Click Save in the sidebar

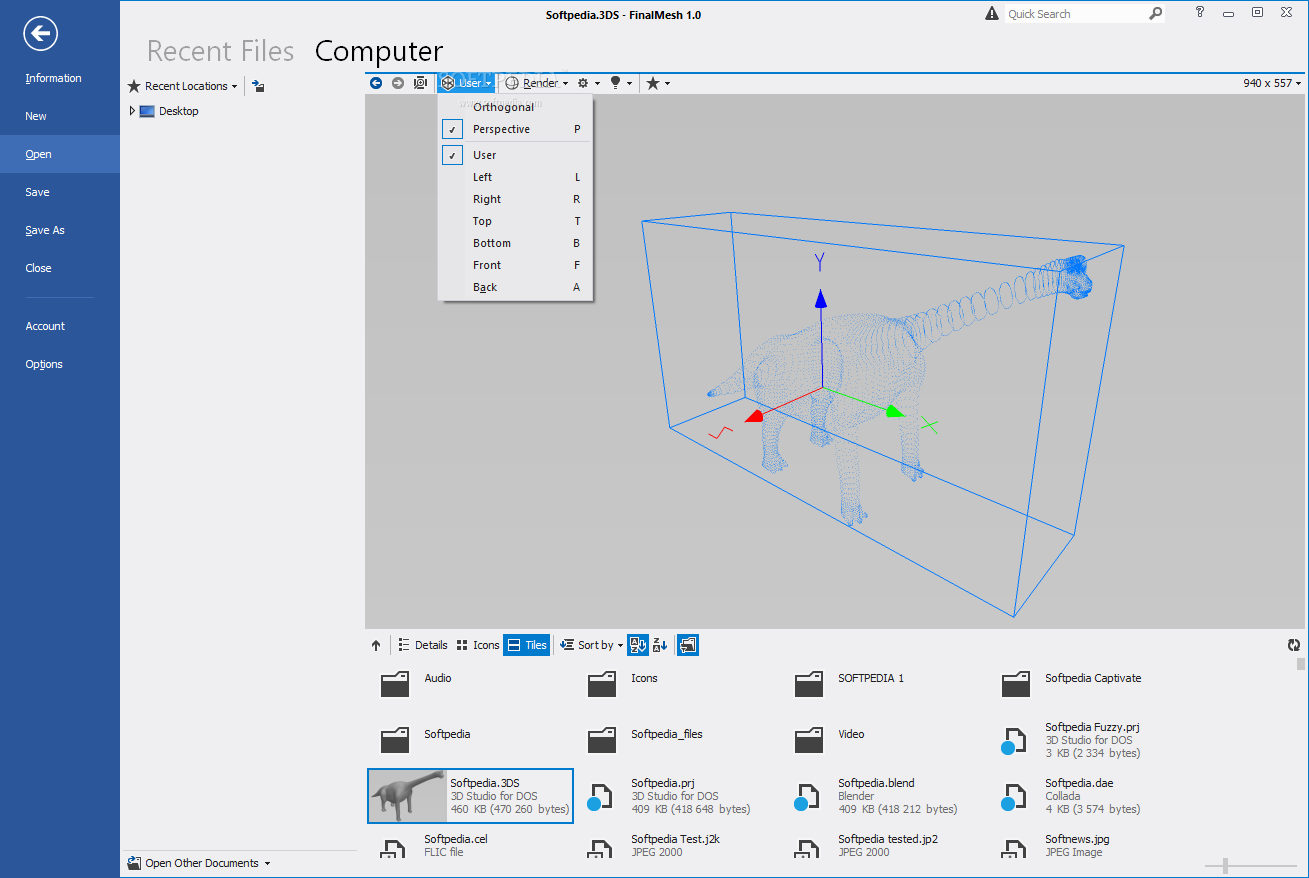tap(60, 192)
